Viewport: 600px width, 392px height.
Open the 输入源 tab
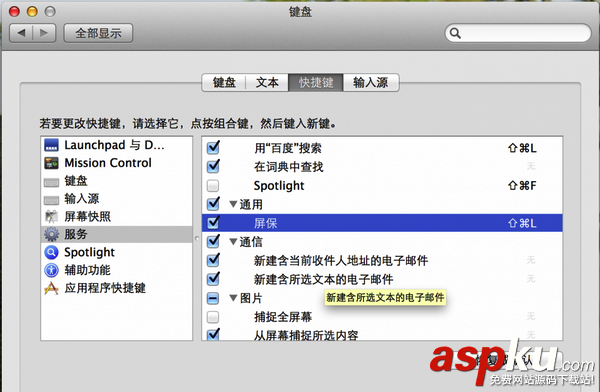coord(371,82)
